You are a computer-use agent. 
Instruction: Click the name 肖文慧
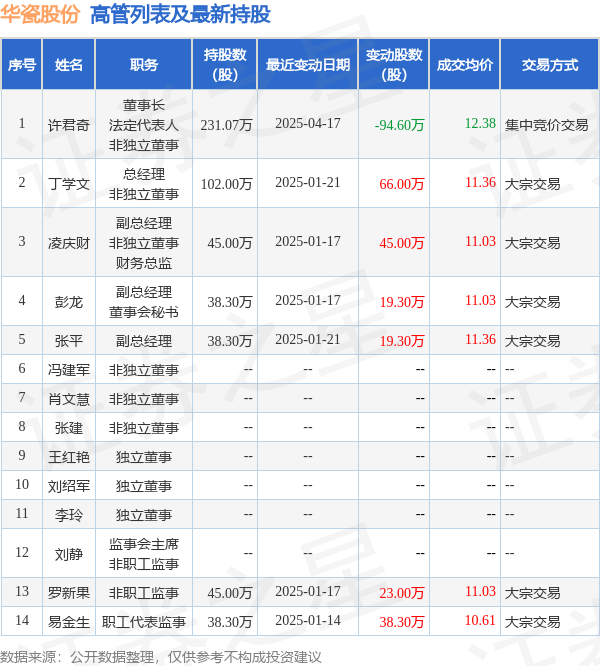tap(69, 399)
